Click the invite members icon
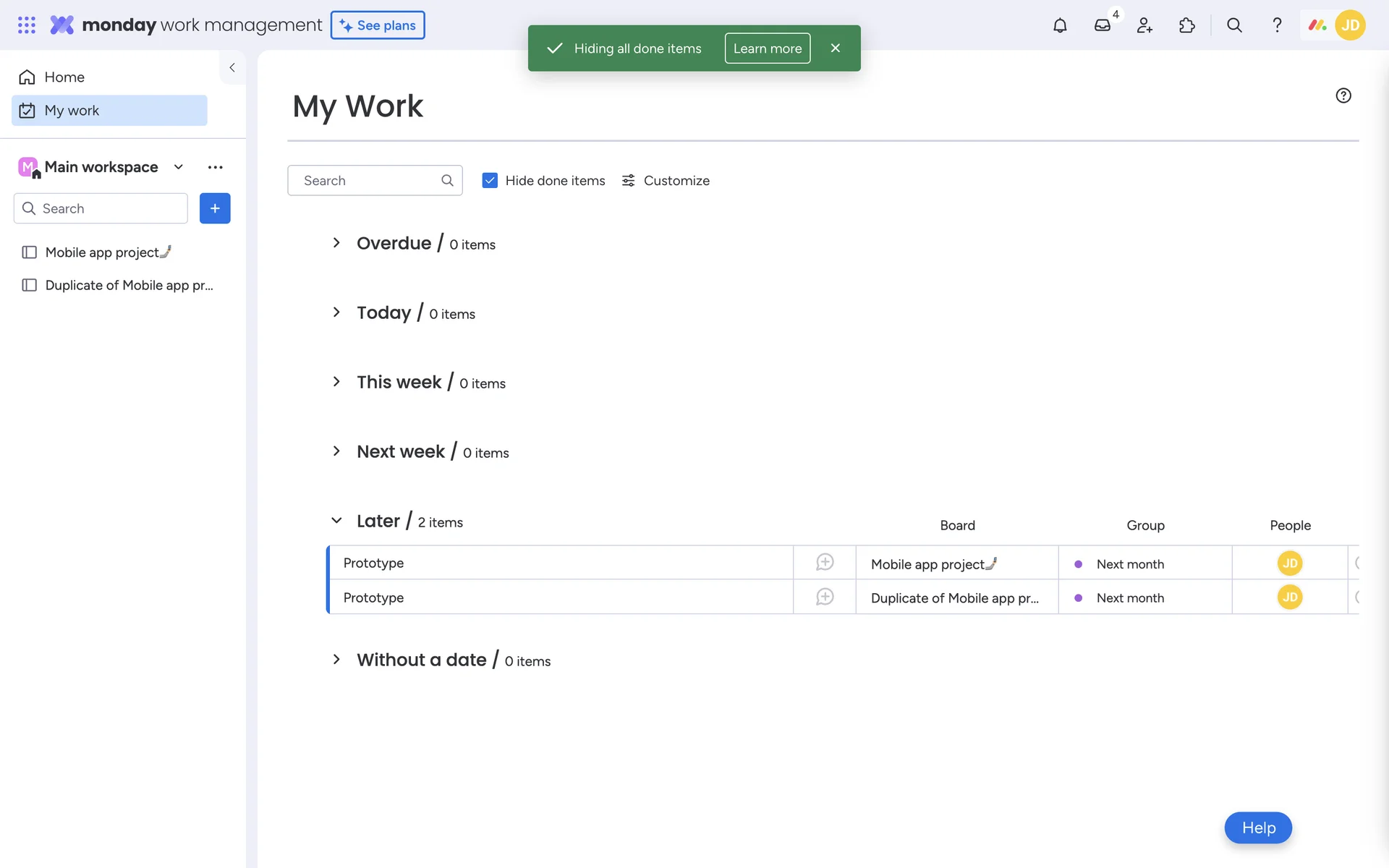The width and height of the screenshot is (1389, 868). click(x=1144, y=25)
